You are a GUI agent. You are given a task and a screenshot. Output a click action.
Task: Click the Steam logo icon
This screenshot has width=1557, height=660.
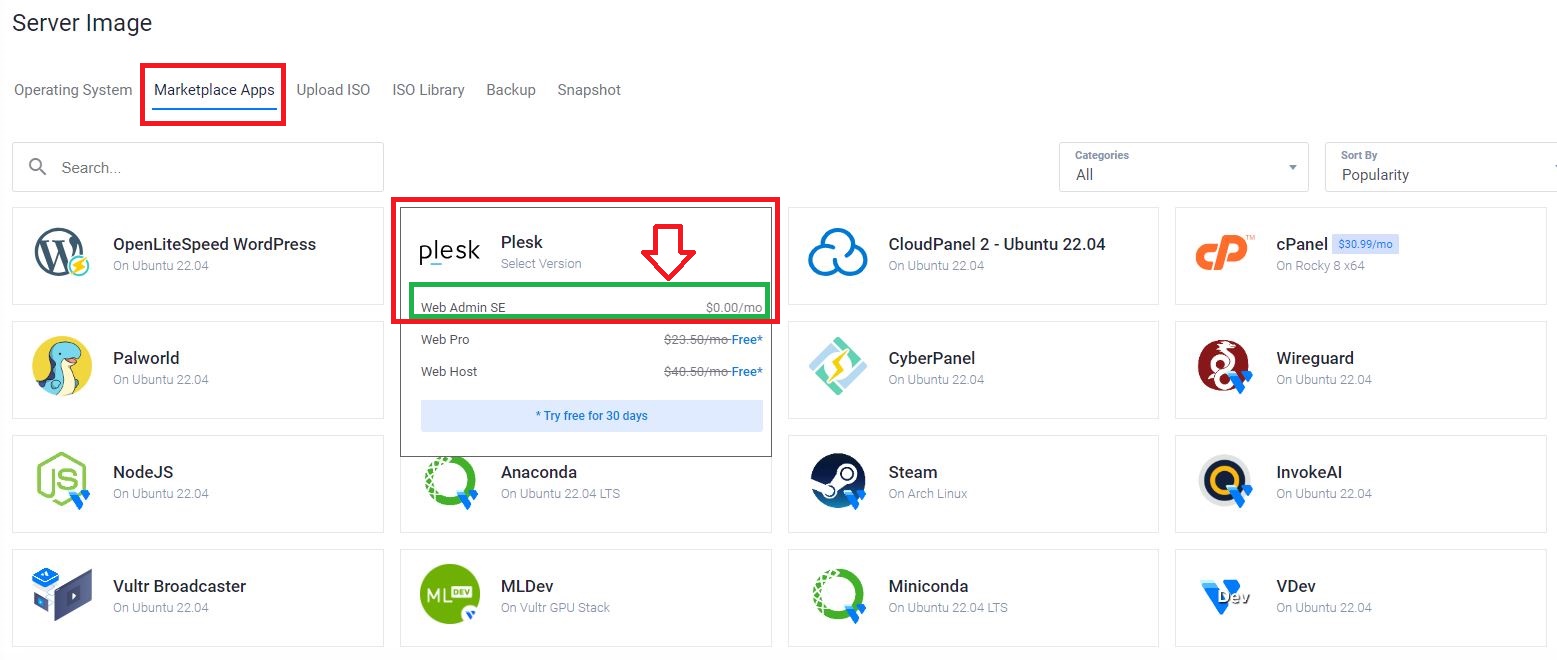(838, 481)
